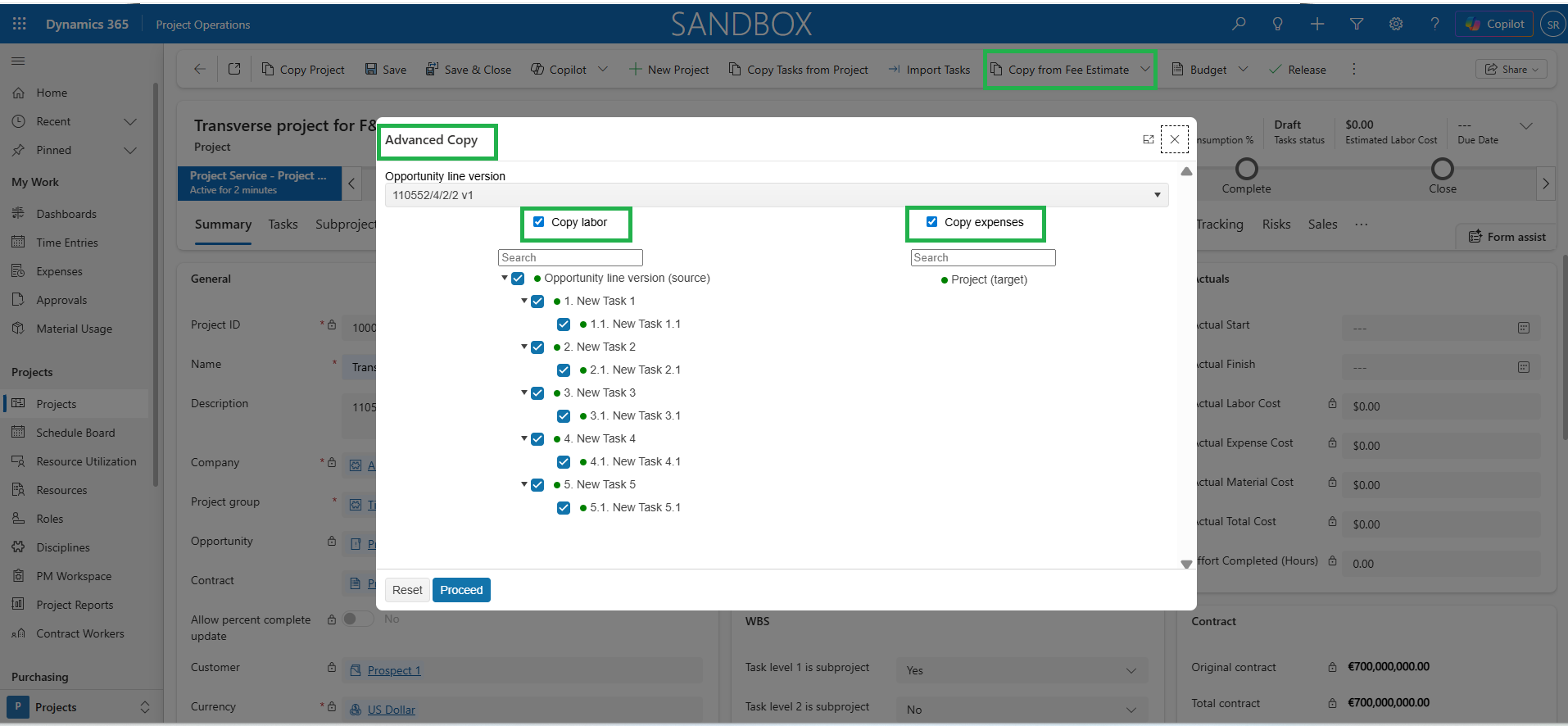1568x726 pixels.
Task: Pop out Advanced Copy dialog icon
Action: 1148,139
